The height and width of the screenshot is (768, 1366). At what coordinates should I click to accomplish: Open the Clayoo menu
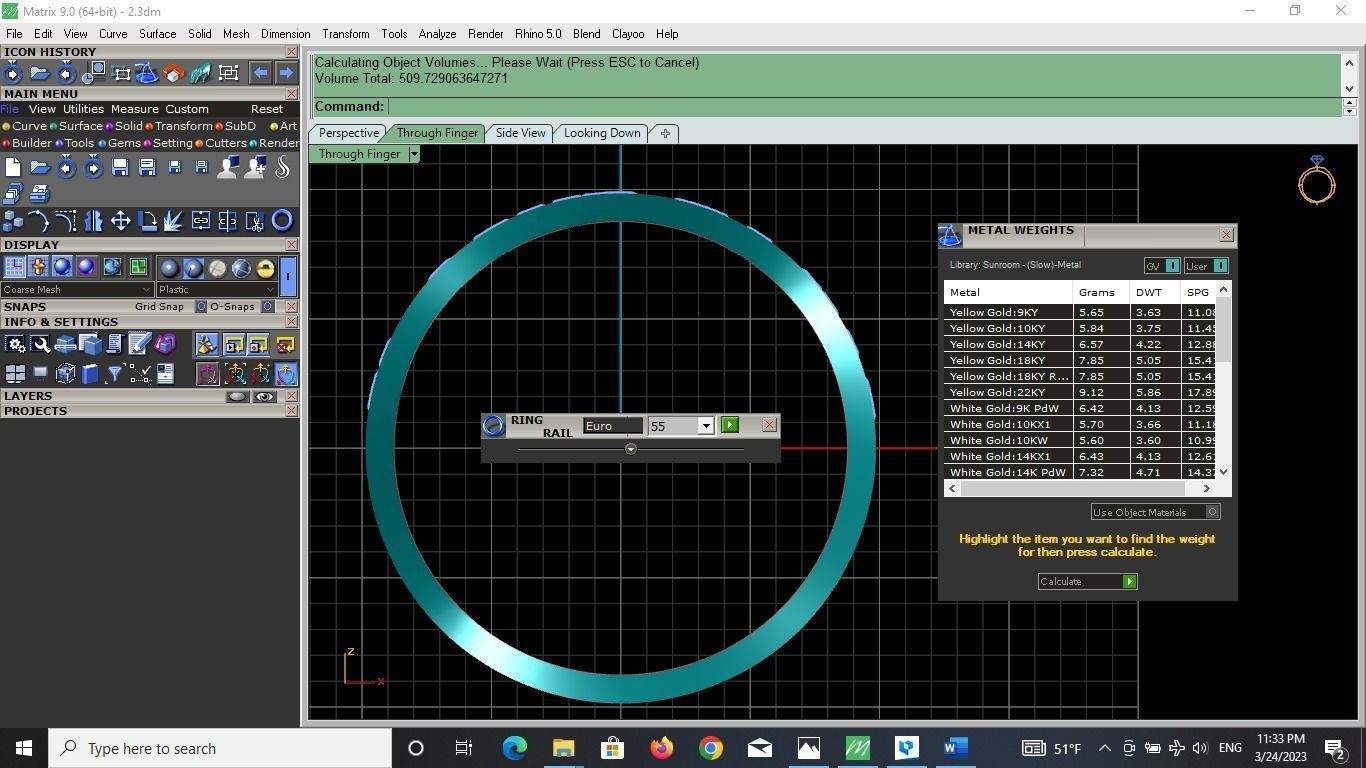(x=628, y=34)
